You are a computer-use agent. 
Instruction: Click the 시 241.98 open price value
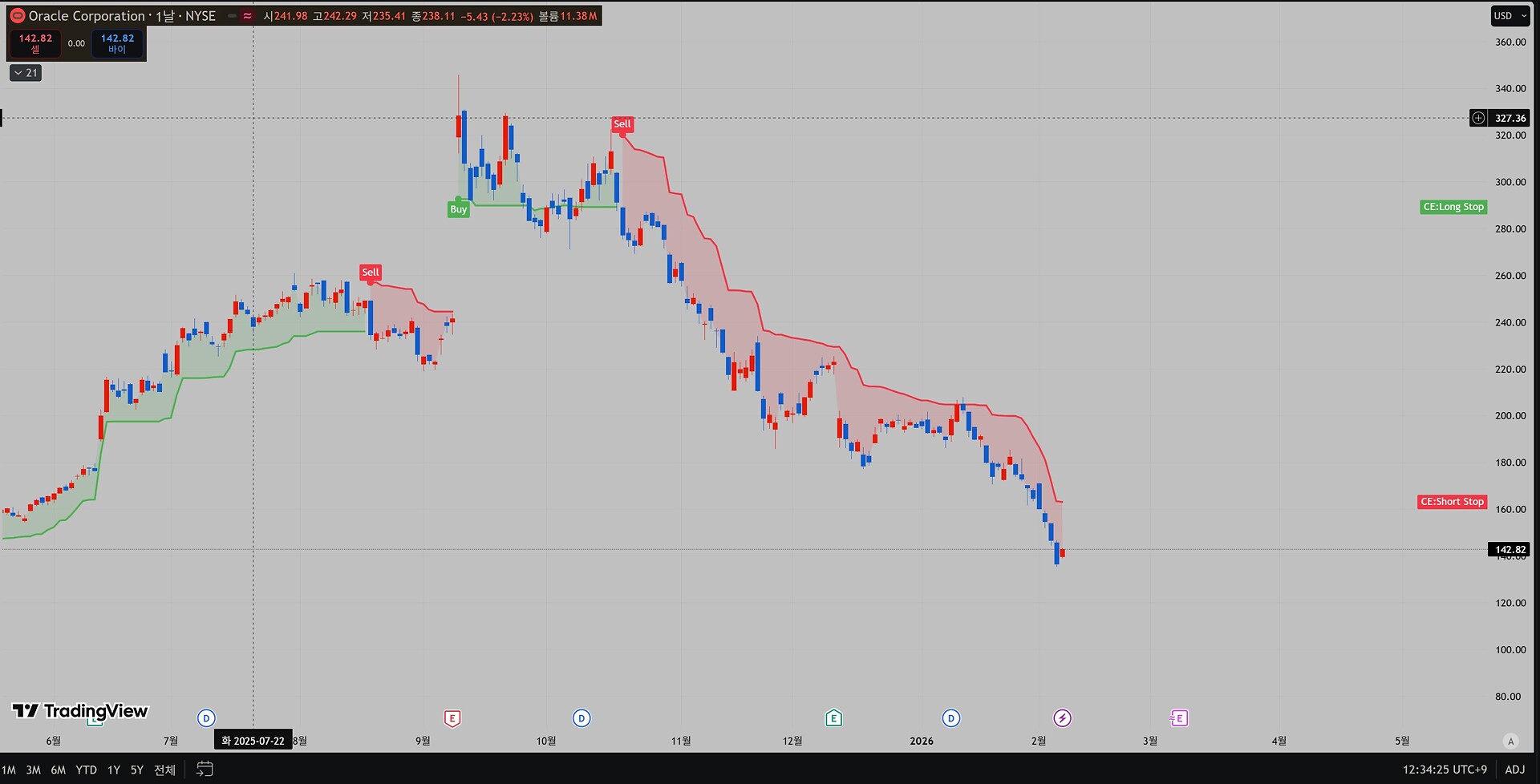286,16
